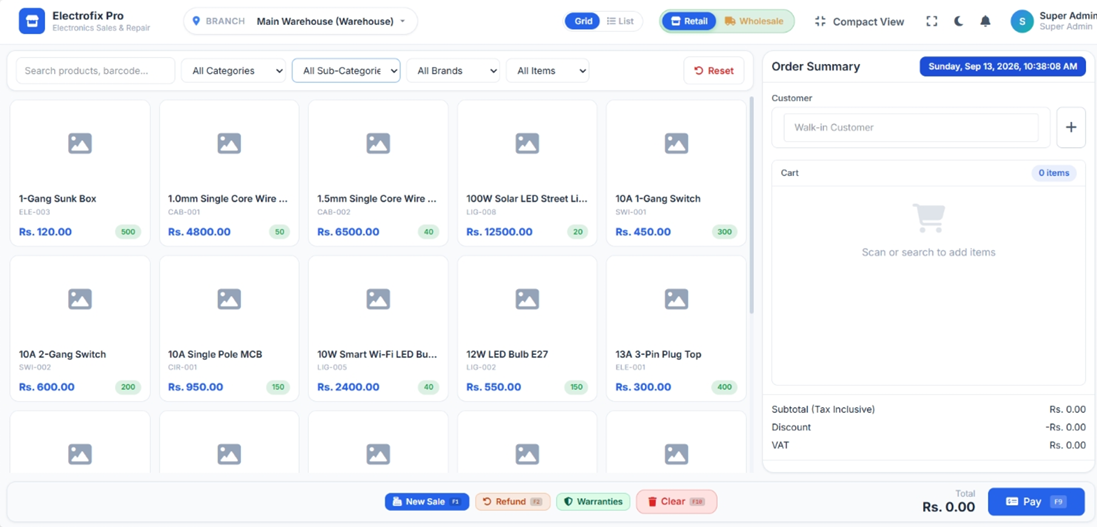
Task: Click the Refund button
Action: (x=513, y=502)
